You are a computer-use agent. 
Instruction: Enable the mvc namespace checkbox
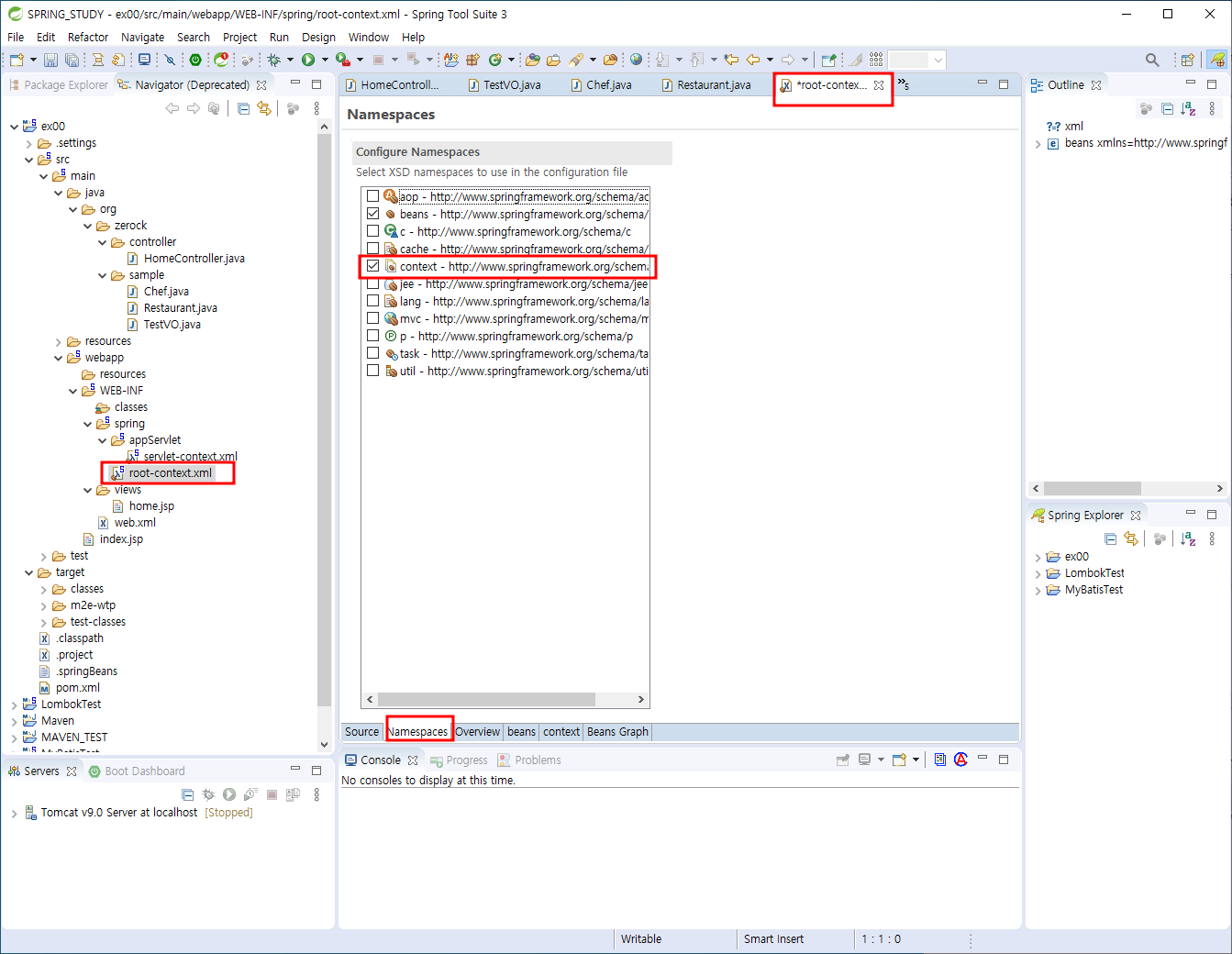point(372,318)
